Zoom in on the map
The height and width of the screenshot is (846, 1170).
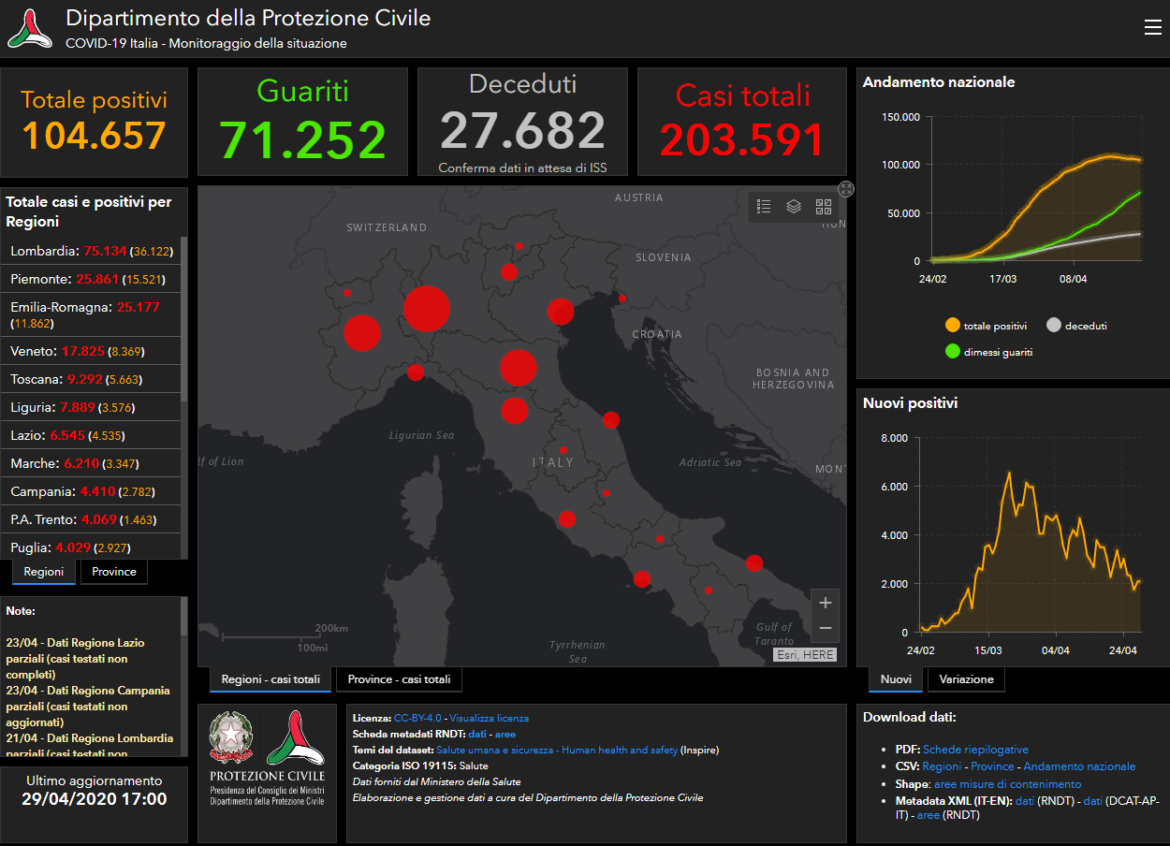click(x=825, y=603)
